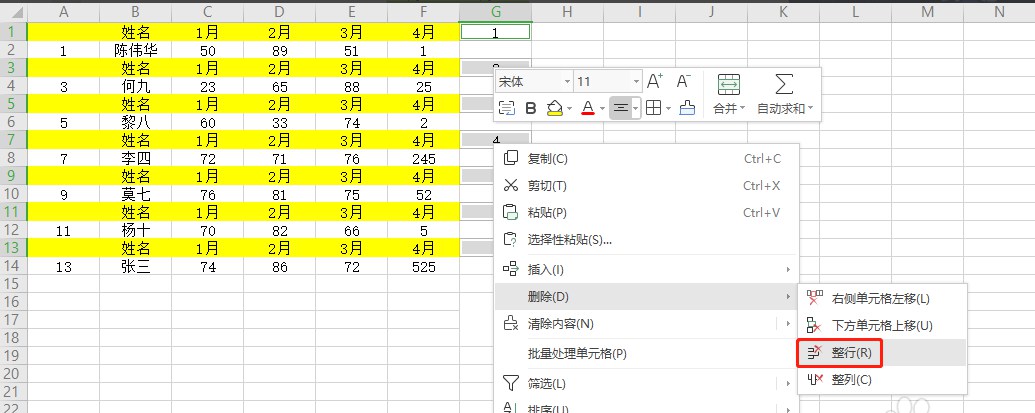Image resolution: width=1035 pixels, height=413 pixels.
Task: Click the red font color A icon
Action: pyautogui.click(x=588, y=109)
